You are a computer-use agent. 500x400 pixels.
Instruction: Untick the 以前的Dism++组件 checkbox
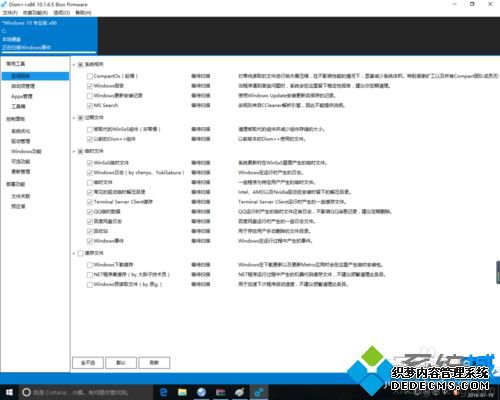click(90, 139)
